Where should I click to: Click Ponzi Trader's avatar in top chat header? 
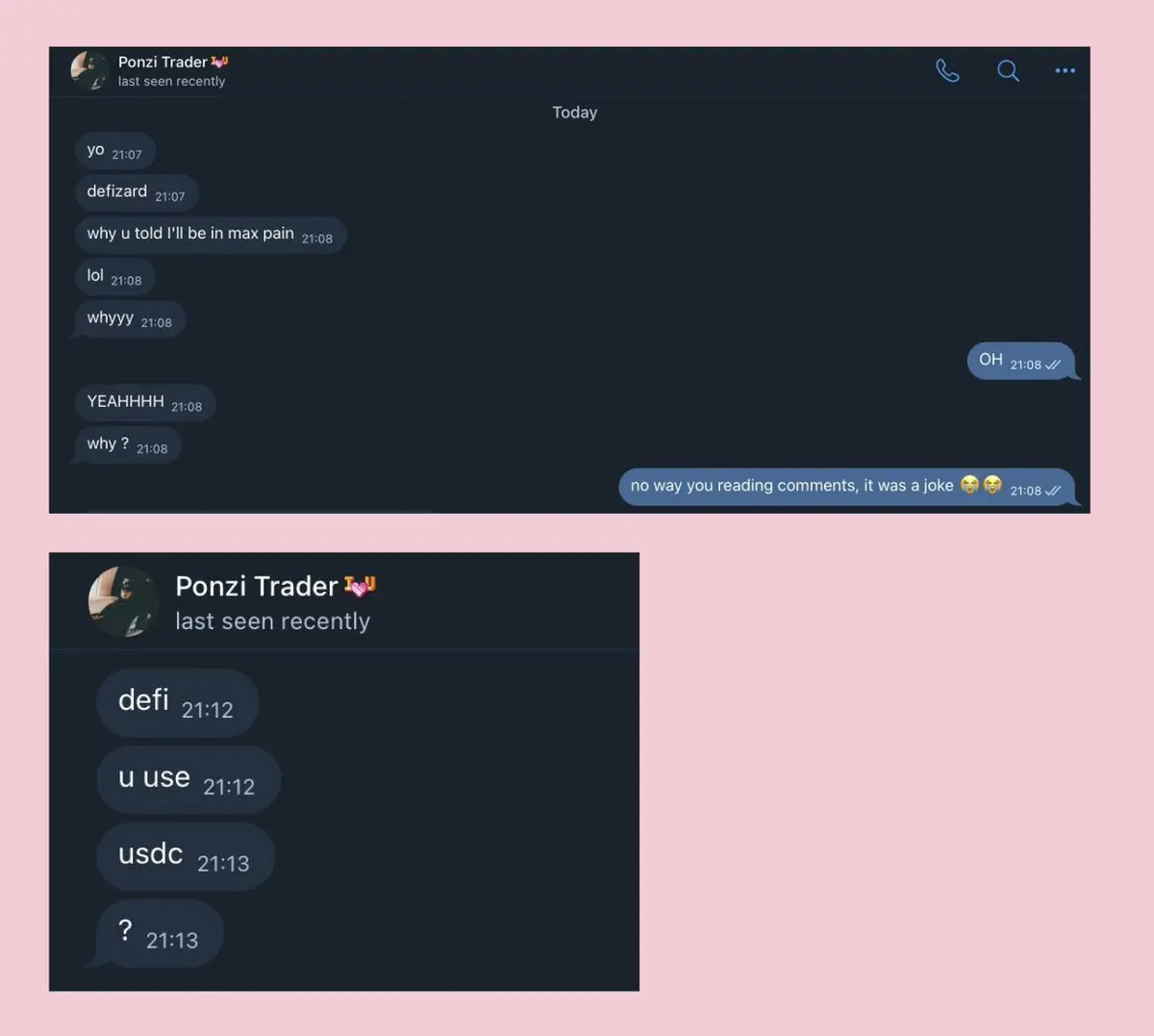(89, 70)
